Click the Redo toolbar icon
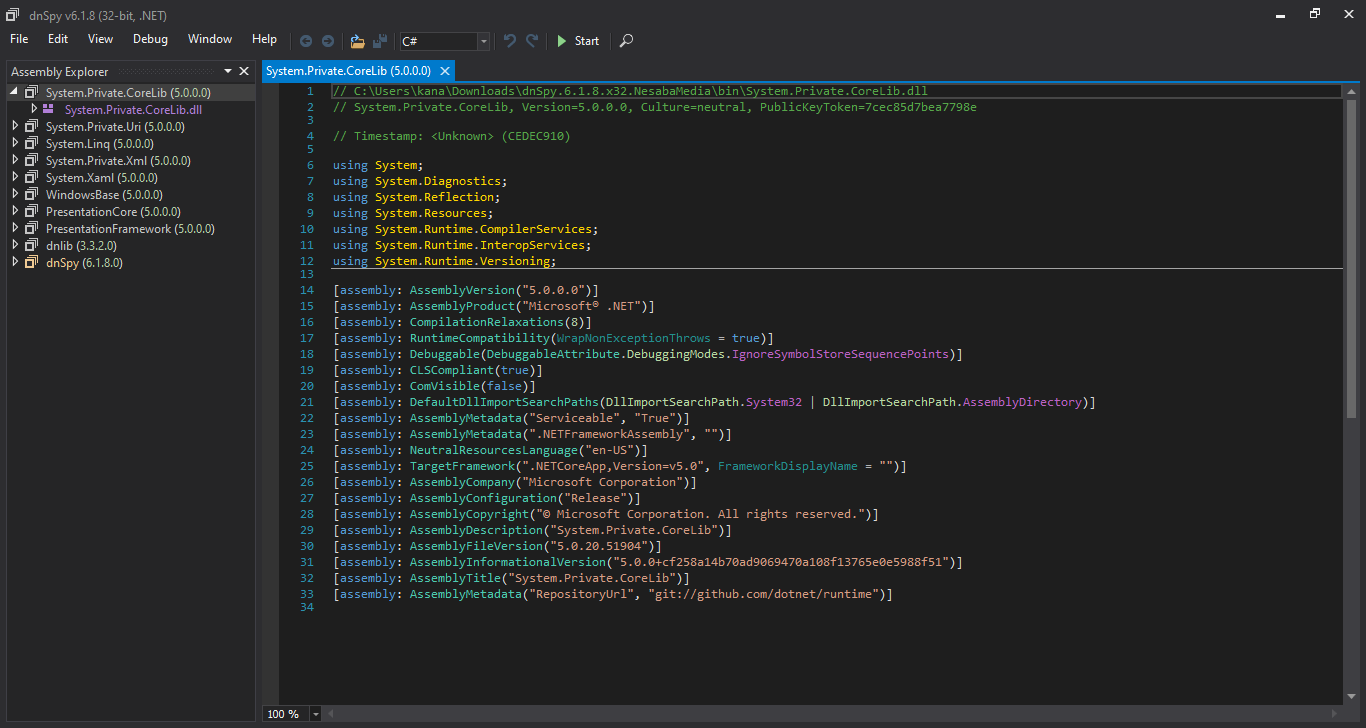The height and width of the screenshot is (728, 1366). (x=532, y=41)
